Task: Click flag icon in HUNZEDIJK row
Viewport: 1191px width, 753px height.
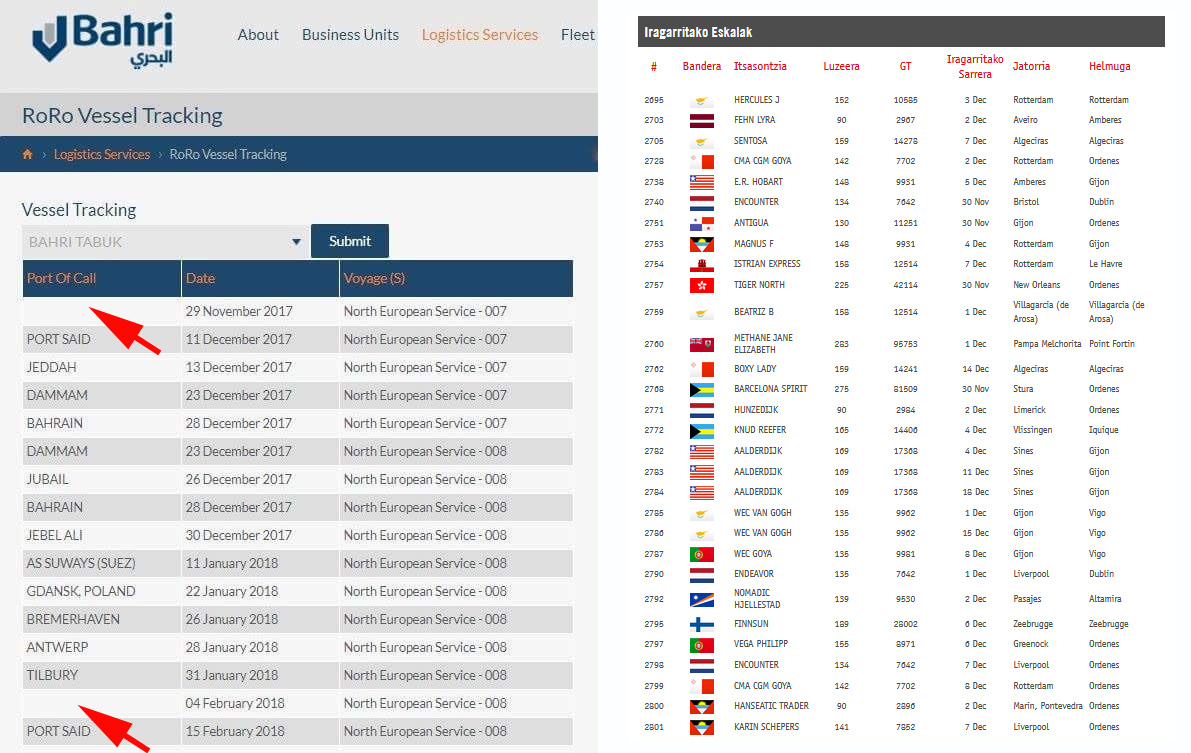Action: pos(702,410)
